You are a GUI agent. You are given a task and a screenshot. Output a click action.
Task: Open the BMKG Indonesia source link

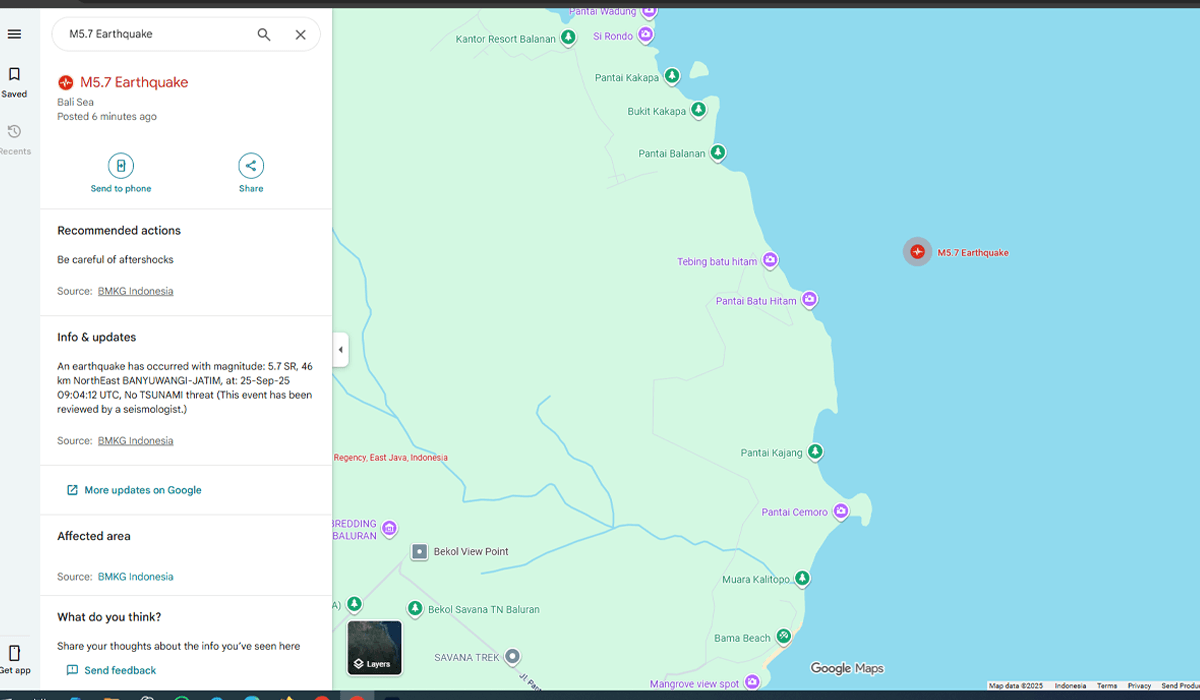[x=135, y=291]
